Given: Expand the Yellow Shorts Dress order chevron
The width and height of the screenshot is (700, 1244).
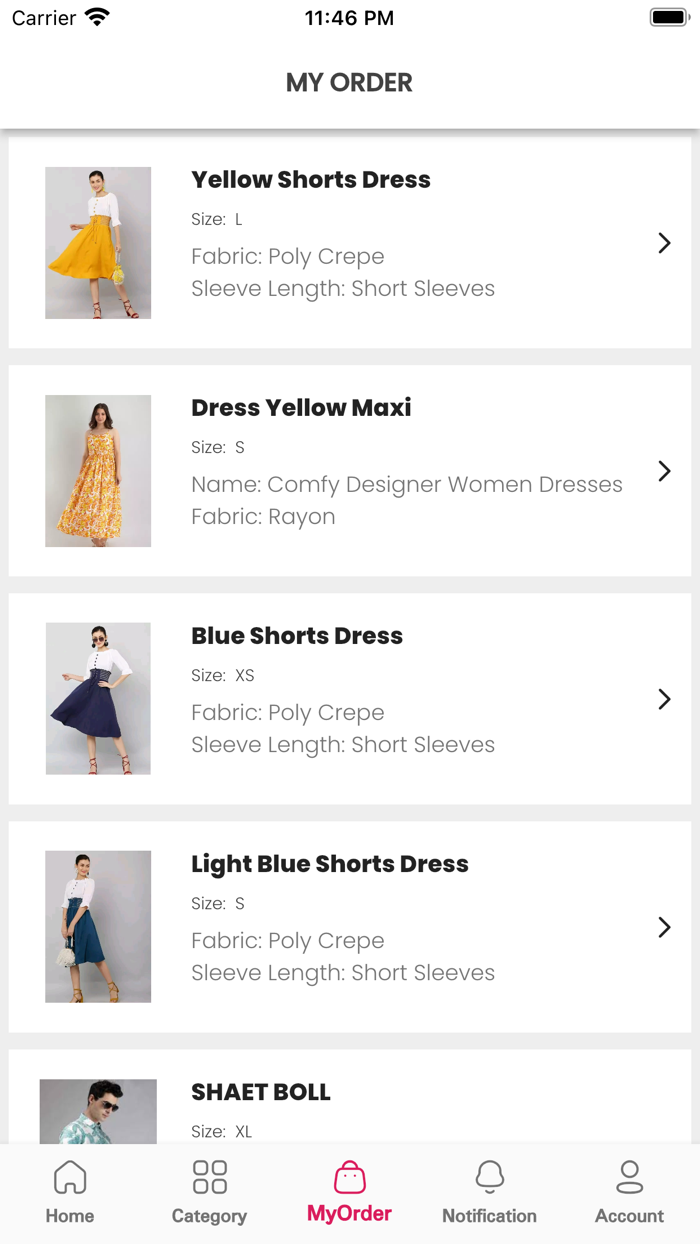Looking at the screenshot, I should tap(664, 243).
